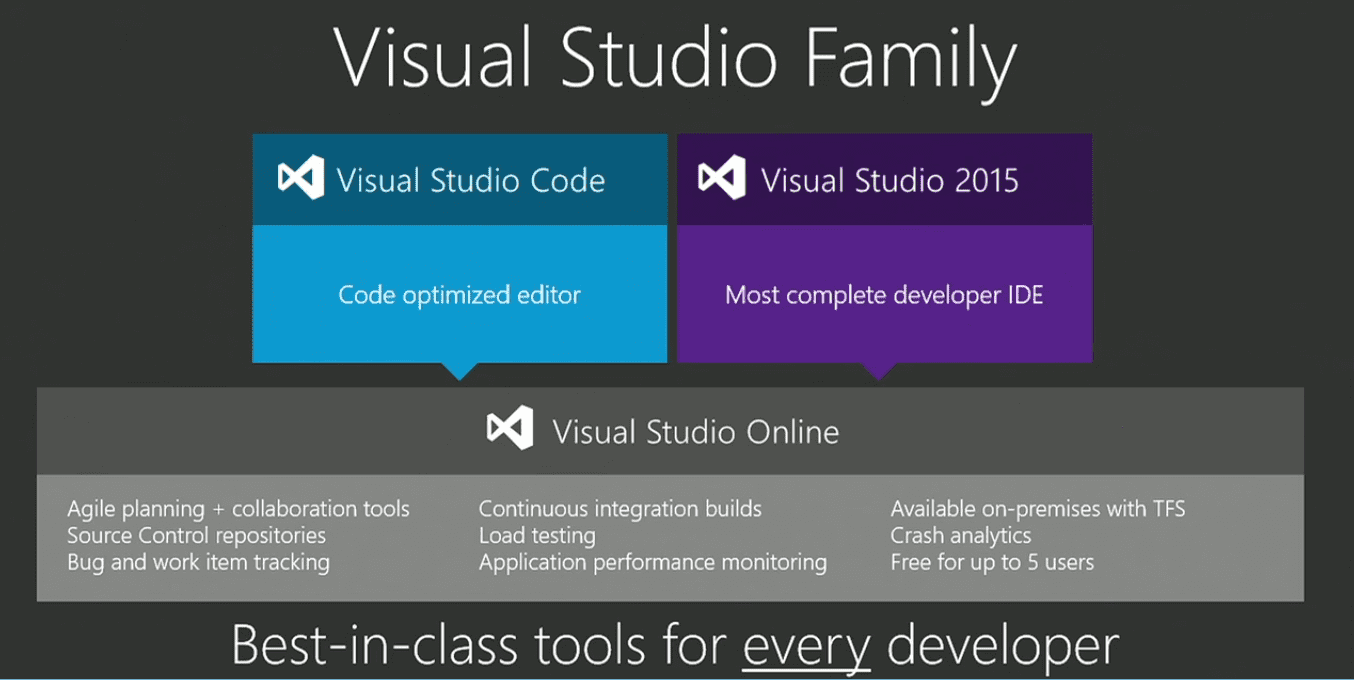Click 'Available on-premises with TFS' line
This screenshot has width=1354, height=680.
pyautogui.click(x=1038, y=509)
